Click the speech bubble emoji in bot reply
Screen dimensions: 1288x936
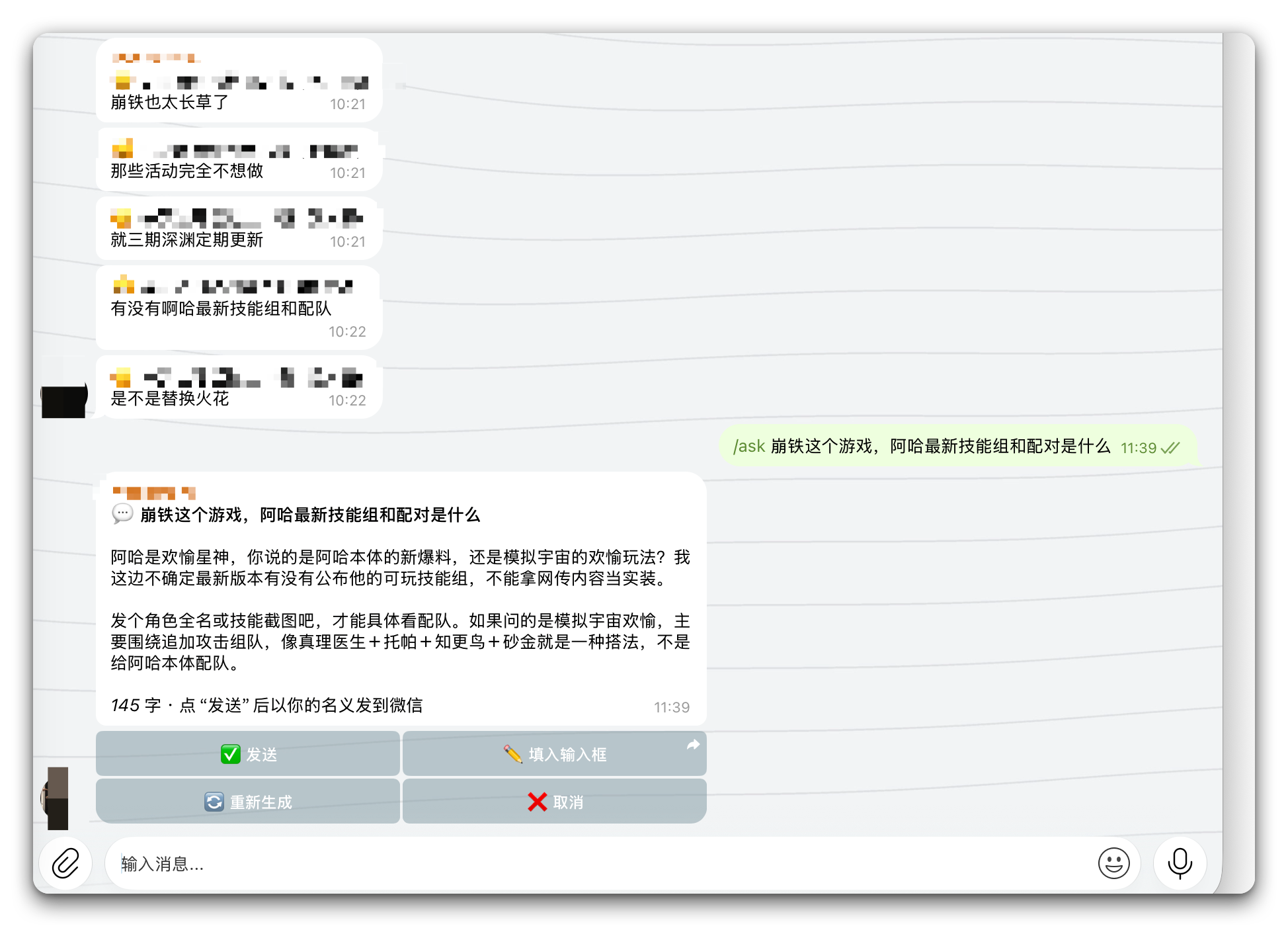pyautogui.click(x=122, y=514)
